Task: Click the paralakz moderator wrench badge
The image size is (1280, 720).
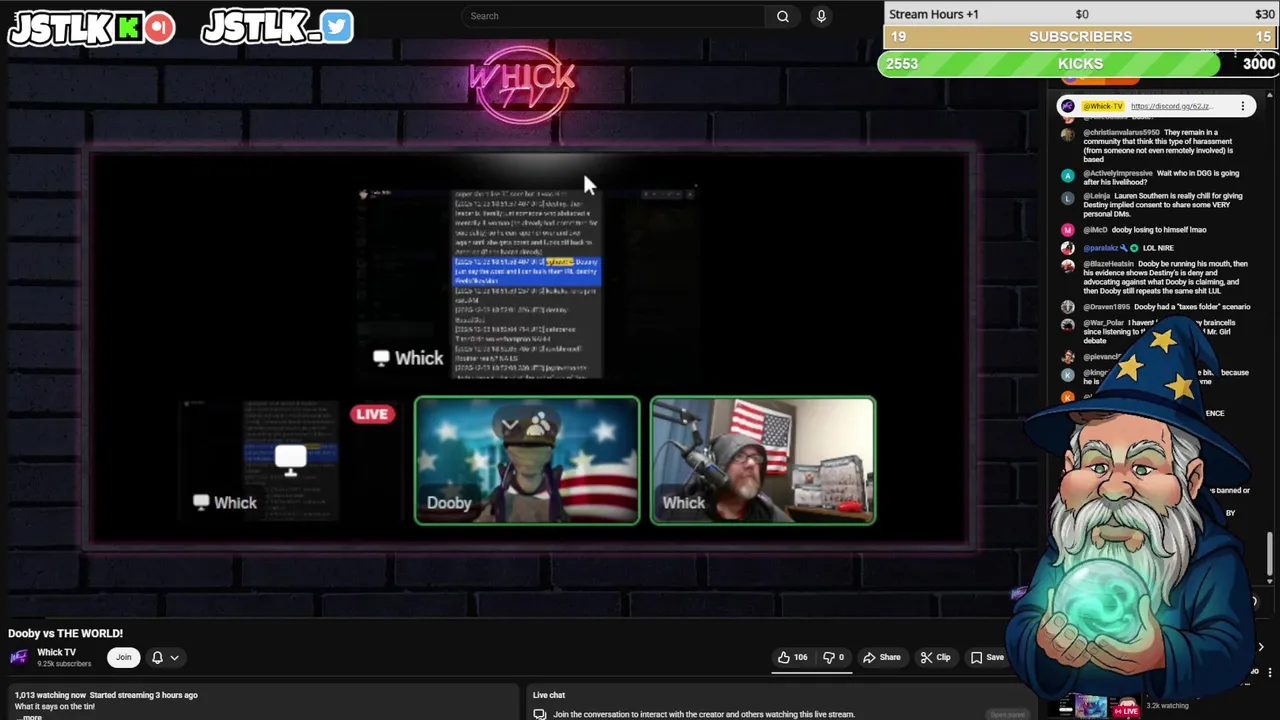Action: click(x=1125, y=248)
